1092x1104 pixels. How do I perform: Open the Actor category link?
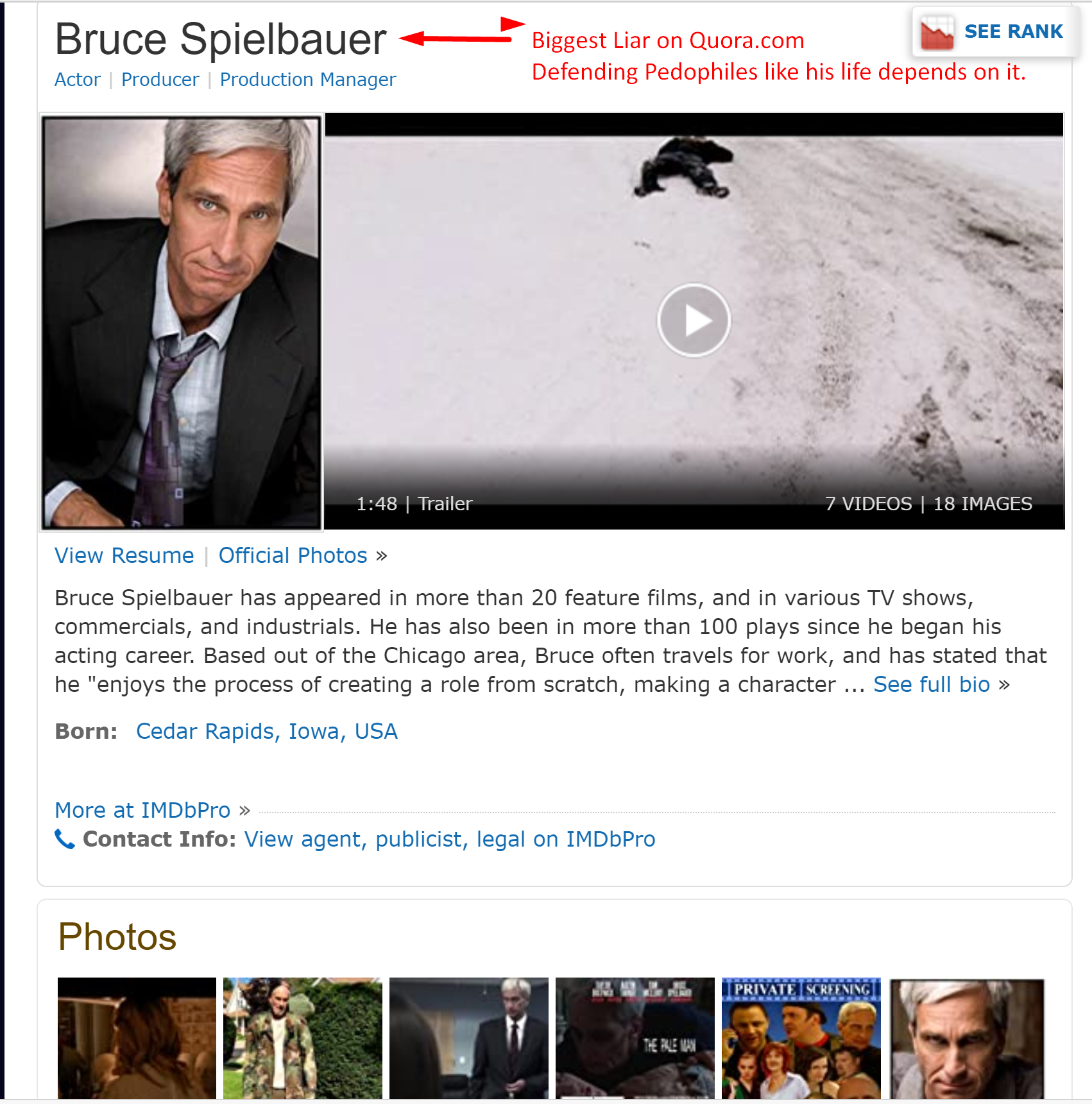click(x=78, y=80)
